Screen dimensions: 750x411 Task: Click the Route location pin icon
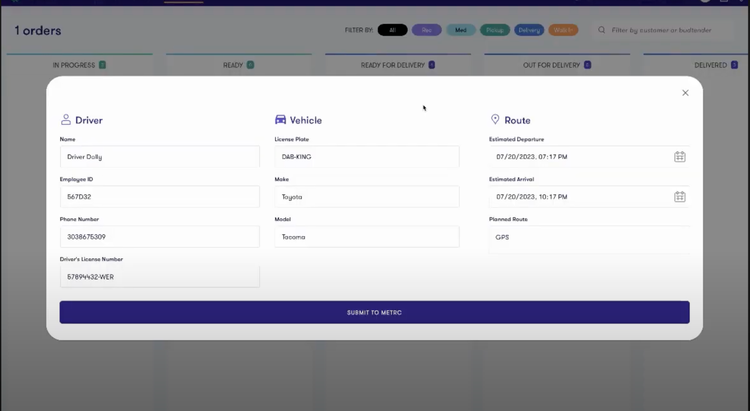[x=495, y=120]
